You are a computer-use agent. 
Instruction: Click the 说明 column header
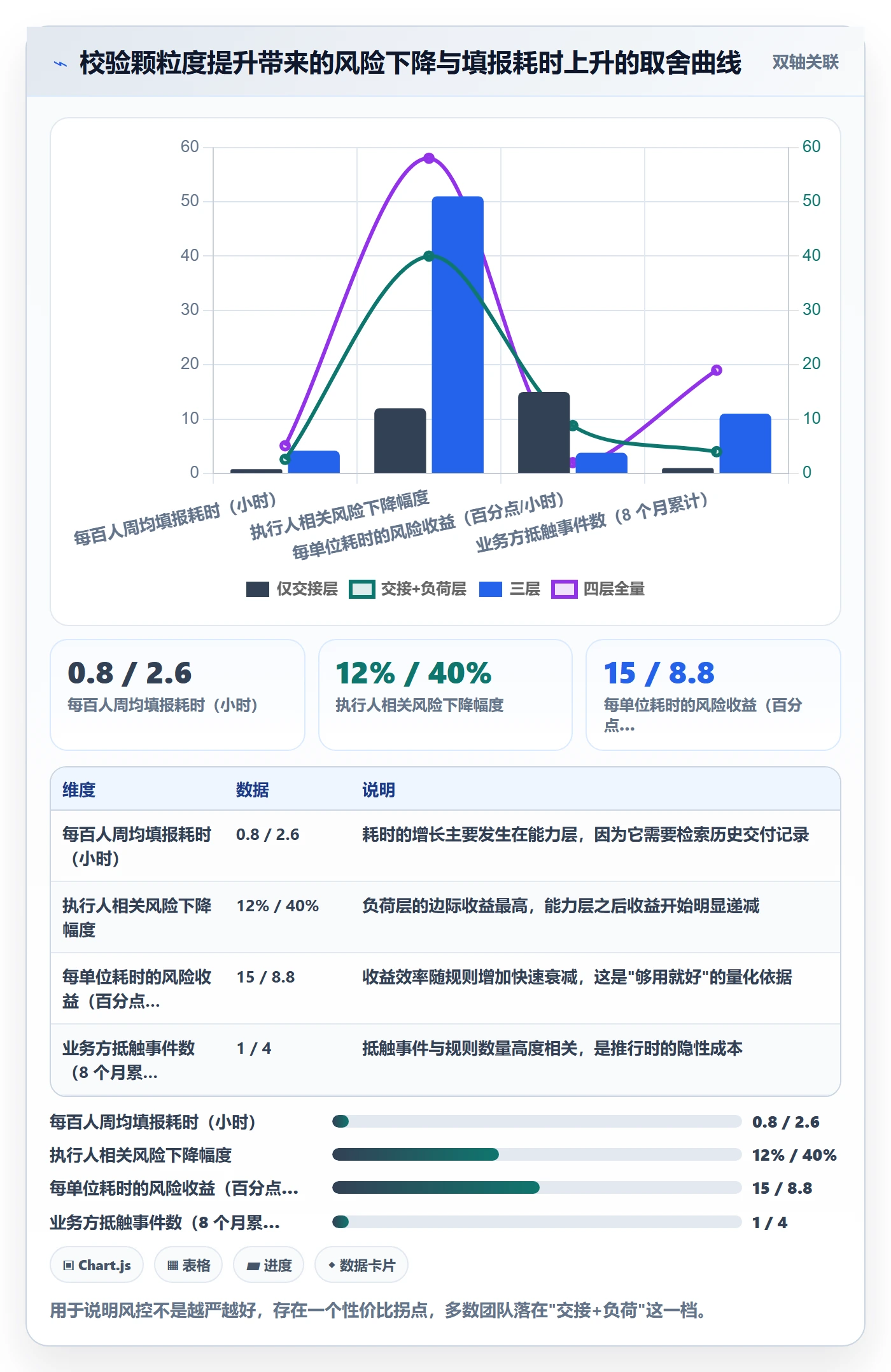(379, 790)
